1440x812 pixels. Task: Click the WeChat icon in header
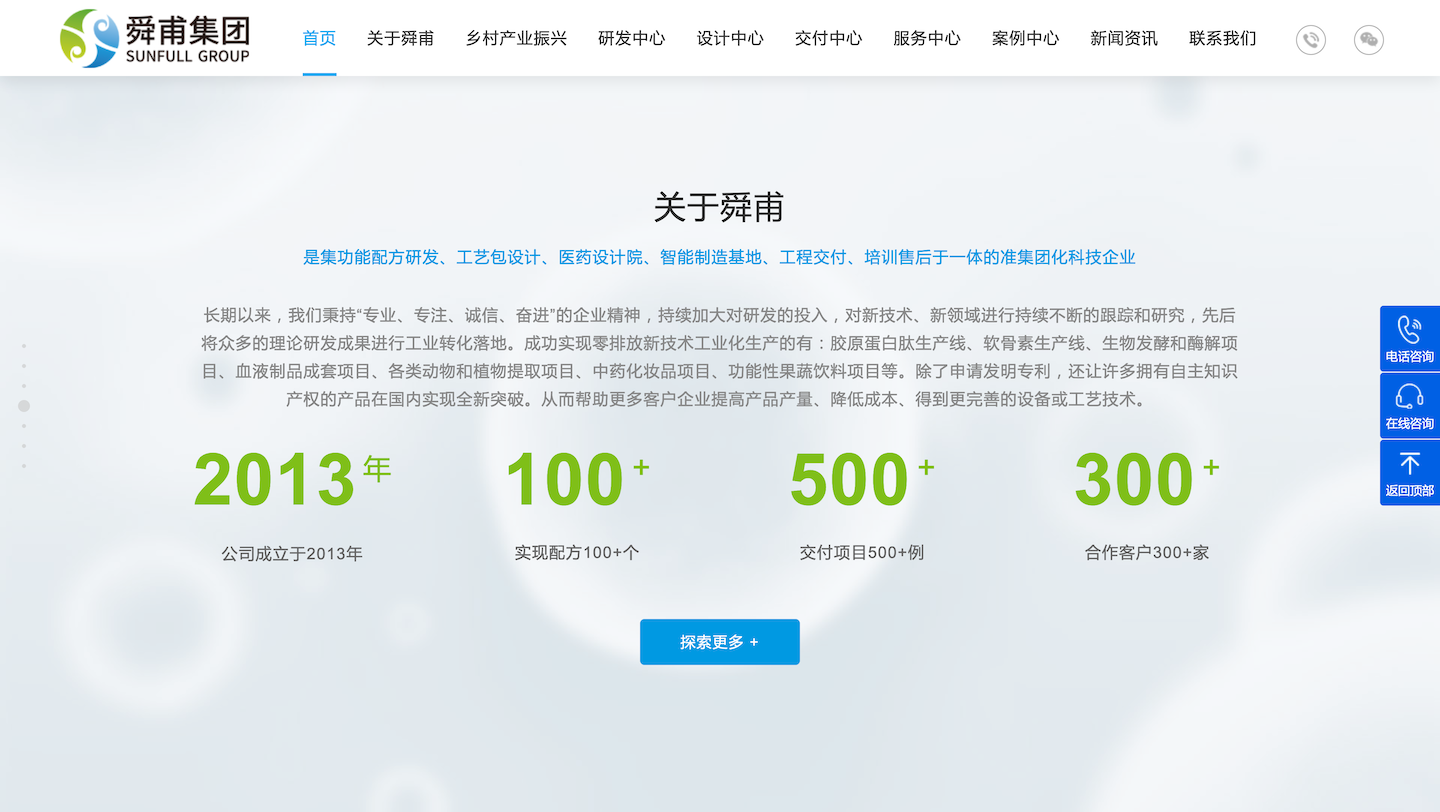pos(1369,40)
